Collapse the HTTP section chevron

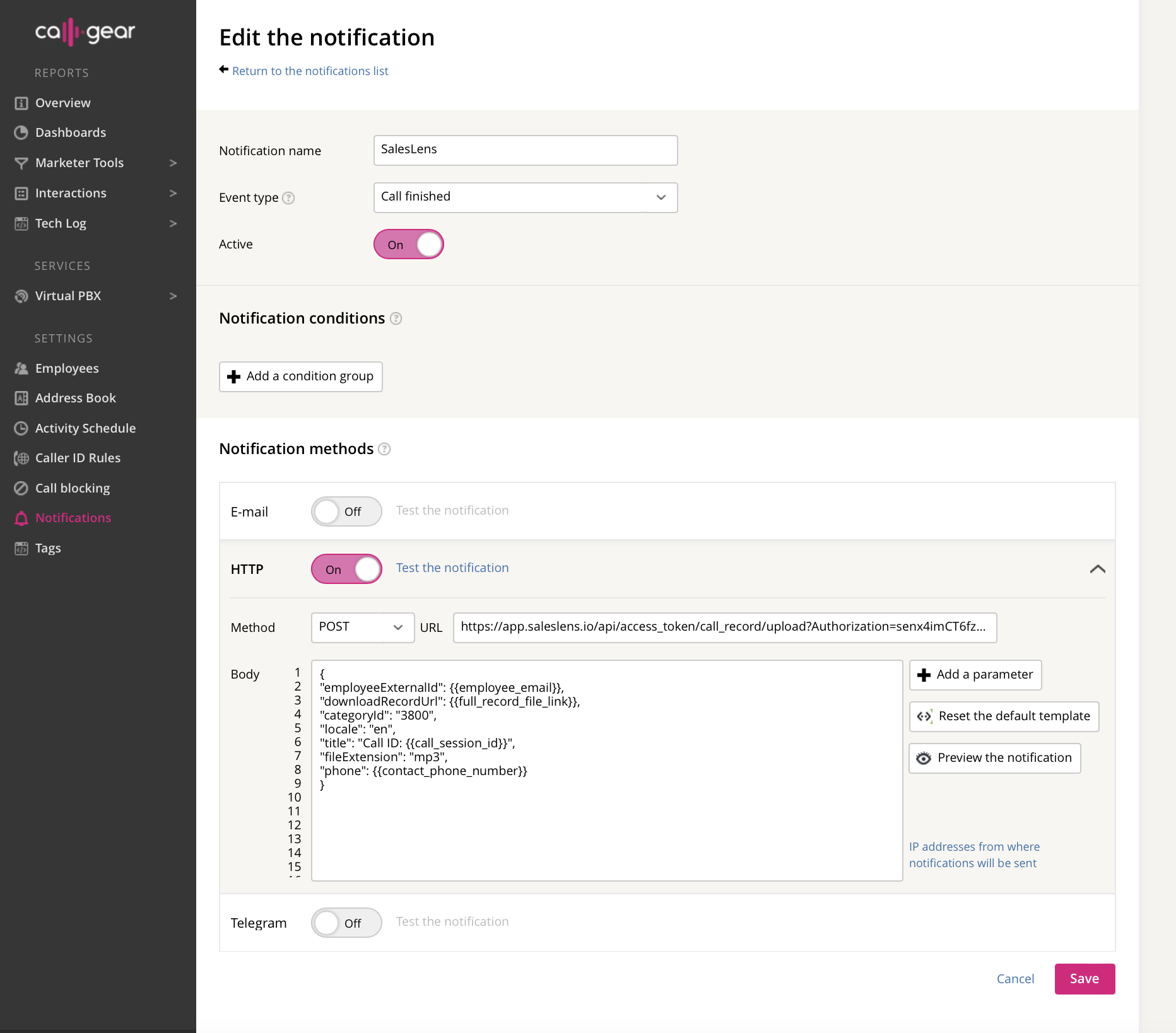(x=1097, y=569)
